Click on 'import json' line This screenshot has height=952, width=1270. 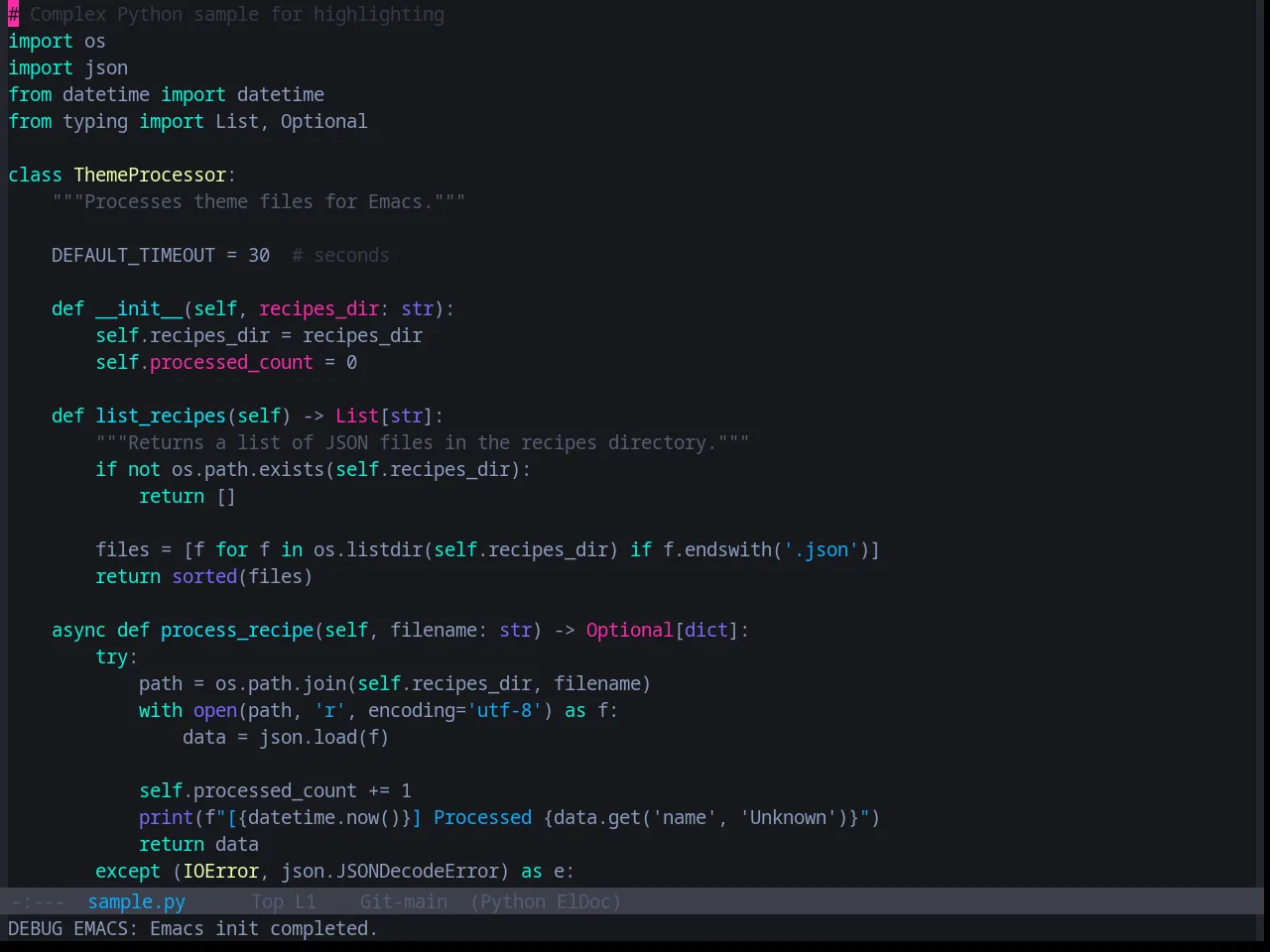click(67, 67)
